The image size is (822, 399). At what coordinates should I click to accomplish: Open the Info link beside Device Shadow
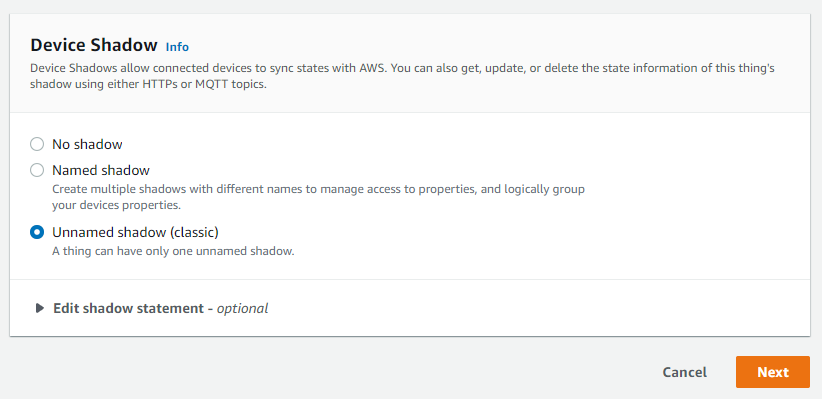pos(177,47)
